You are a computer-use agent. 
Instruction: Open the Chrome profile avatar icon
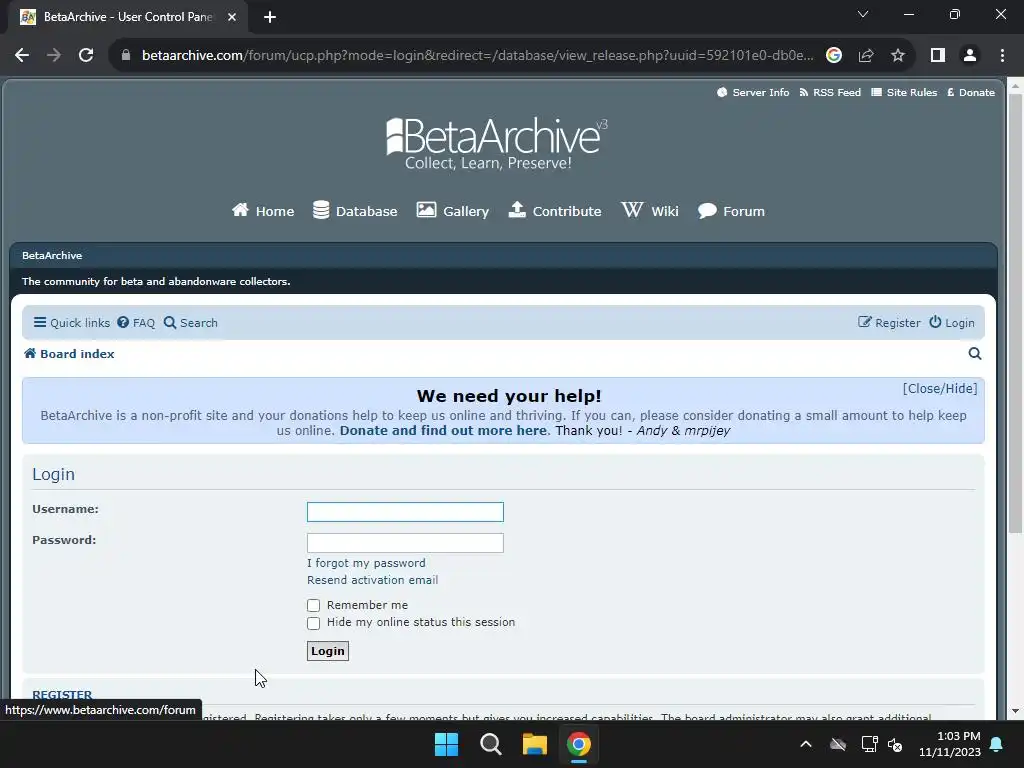970,56
